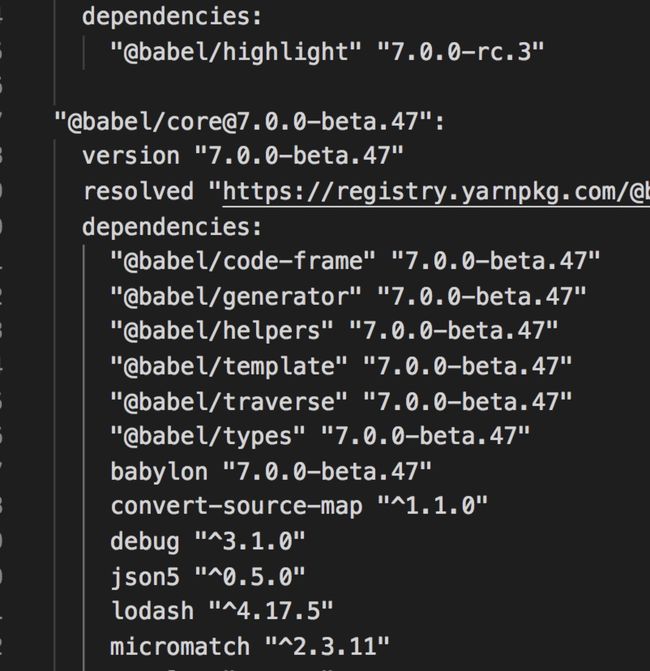
Task: Open the registry.yarnpkg.com resolved URL link
Action: point(436,192)
